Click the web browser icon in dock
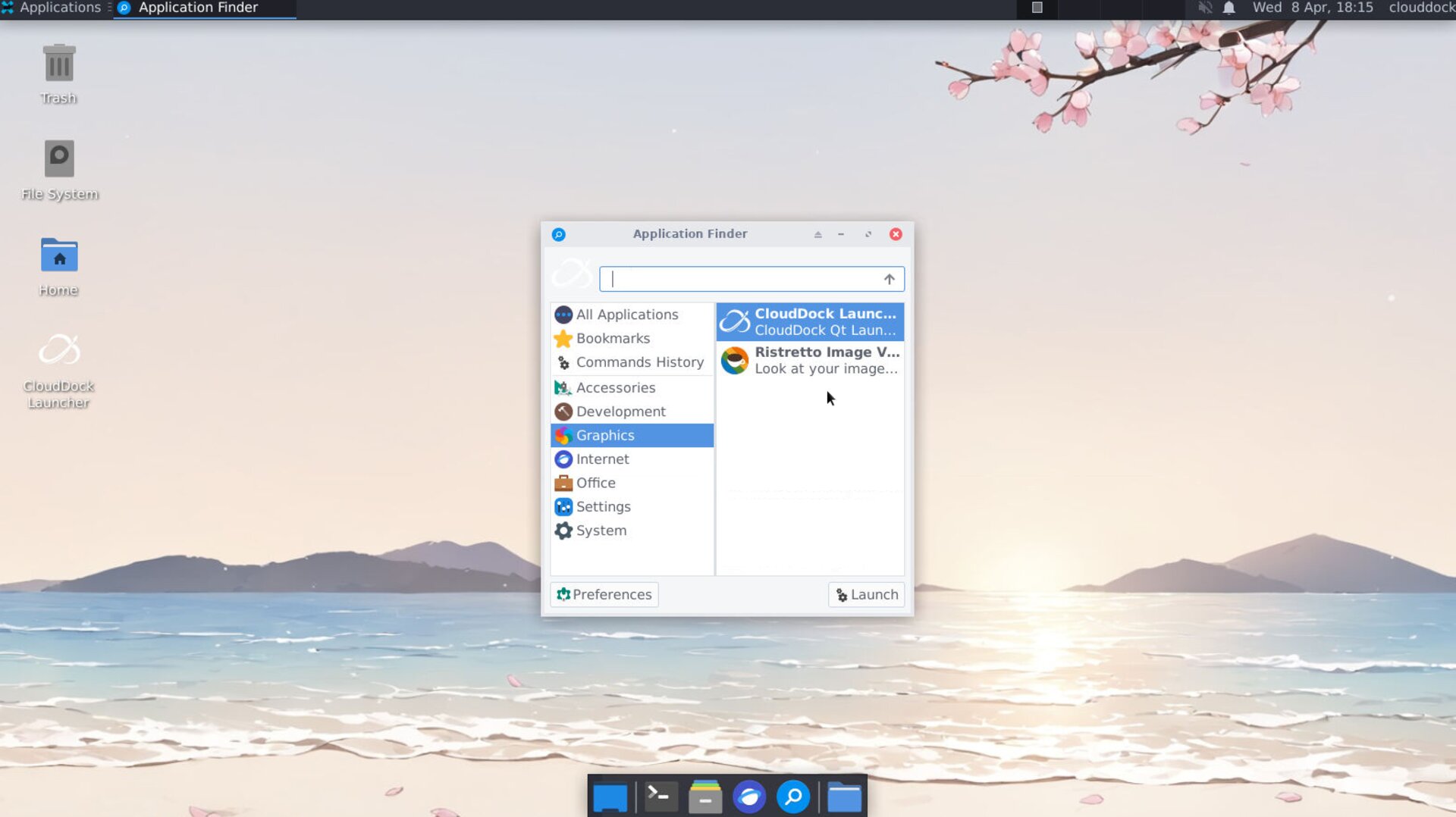Viewport: 1456px width, 817px height. [748, 797]
